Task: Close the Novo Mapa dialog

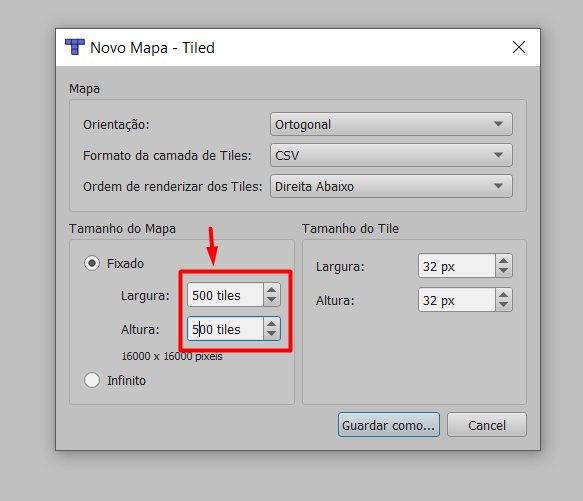Action: click(x=519, y=47)
